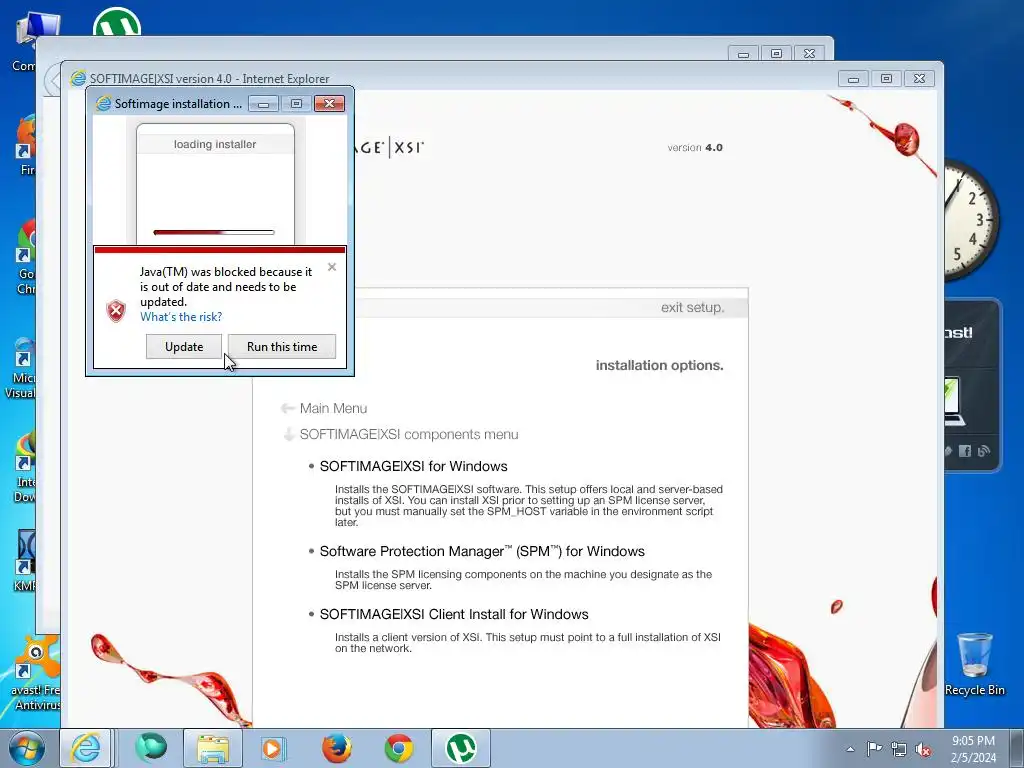Choose Run this time for Java
The image size is (1024, 768).
[x=282, y=347]
